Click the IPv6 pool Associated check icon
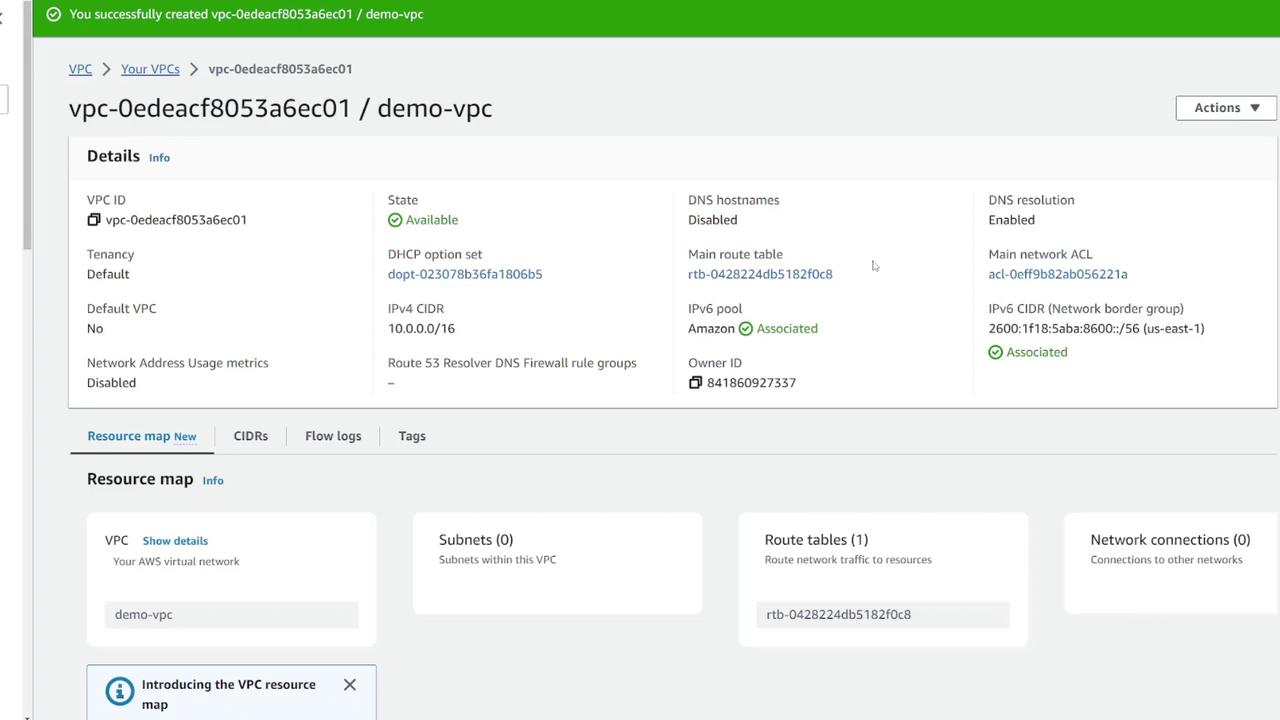This screenshot has width=1280, height=720. coord(745,329)
